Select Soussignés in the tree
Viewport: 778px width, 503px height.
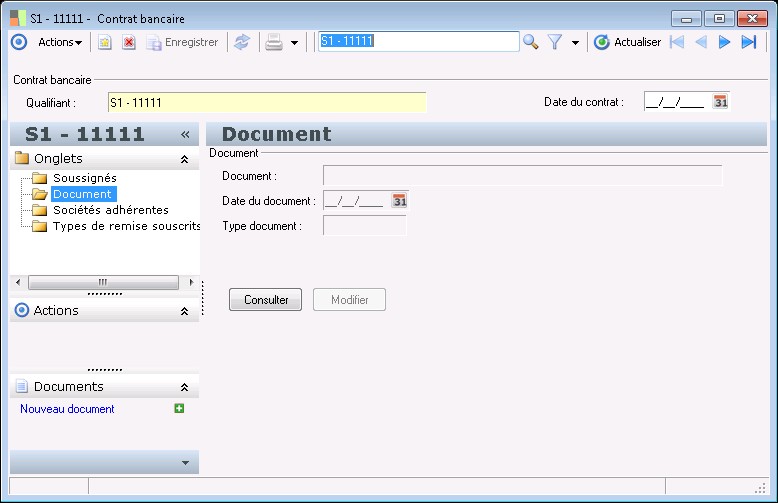point(85,178)
